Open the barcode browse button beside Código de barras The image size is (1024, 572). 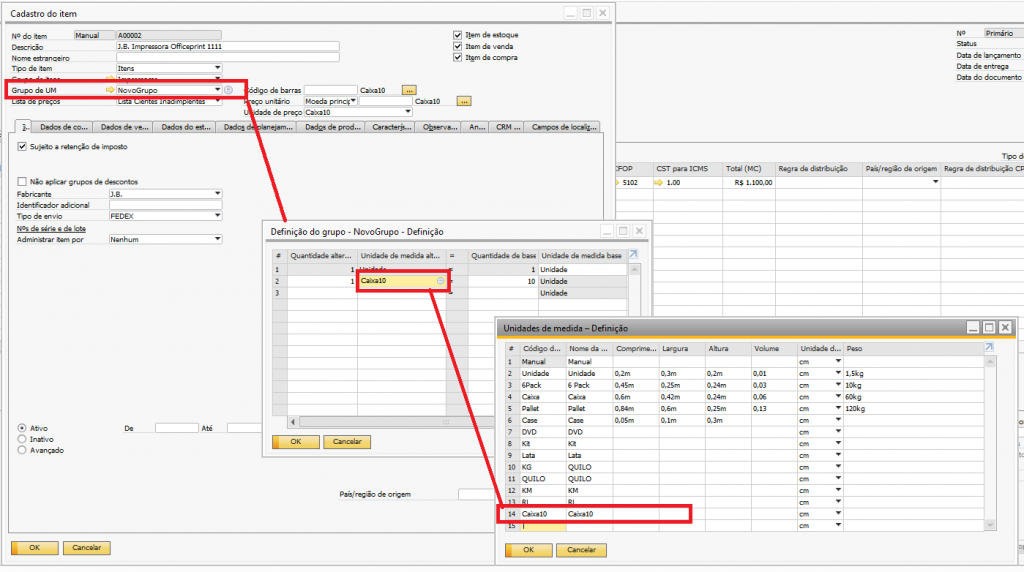[x=408, y=90]
